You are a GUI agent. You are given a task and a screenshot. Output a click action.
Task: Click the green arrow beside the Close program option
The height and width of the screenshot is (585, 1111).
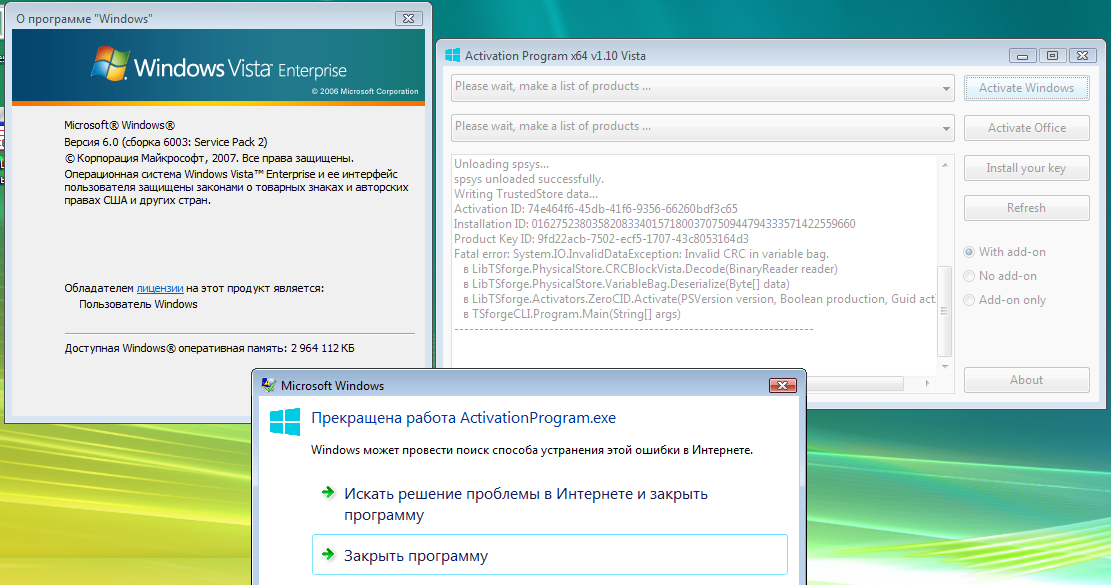click(328, 554)
